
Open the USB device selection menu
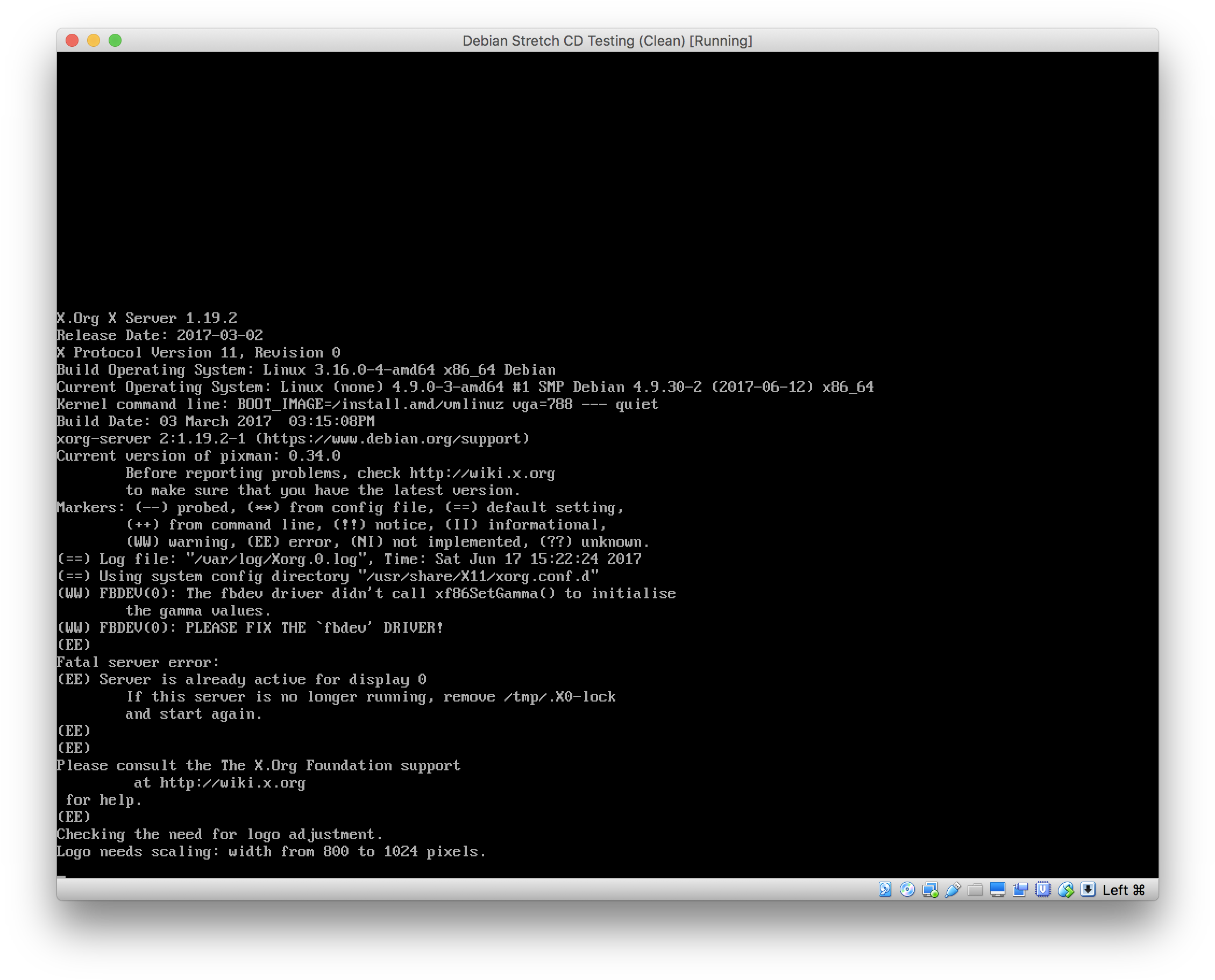coord(953,890)
